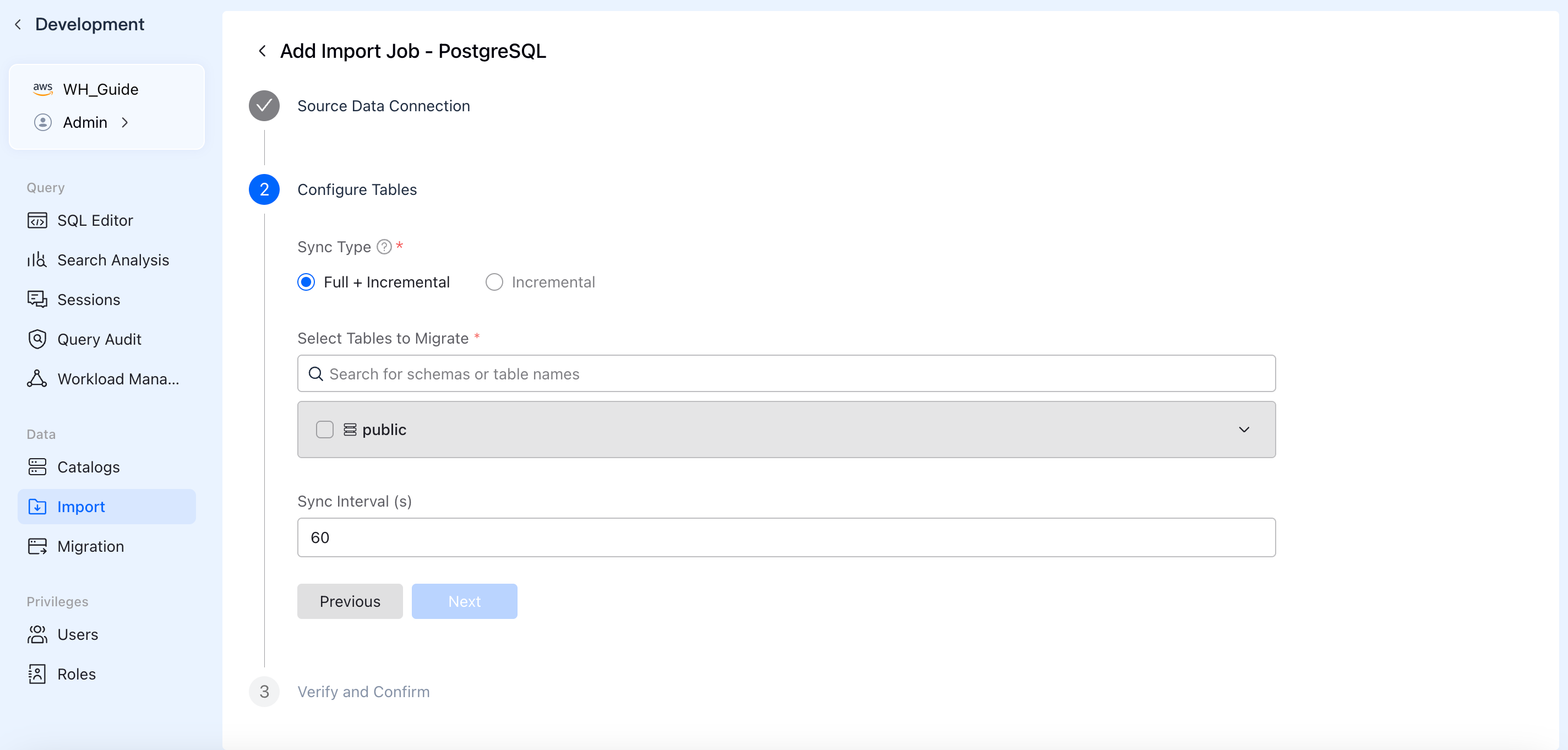The image size is (1568, 750).
Task: Open Search Analysis via its chart icon
Action: pos(37,260)
